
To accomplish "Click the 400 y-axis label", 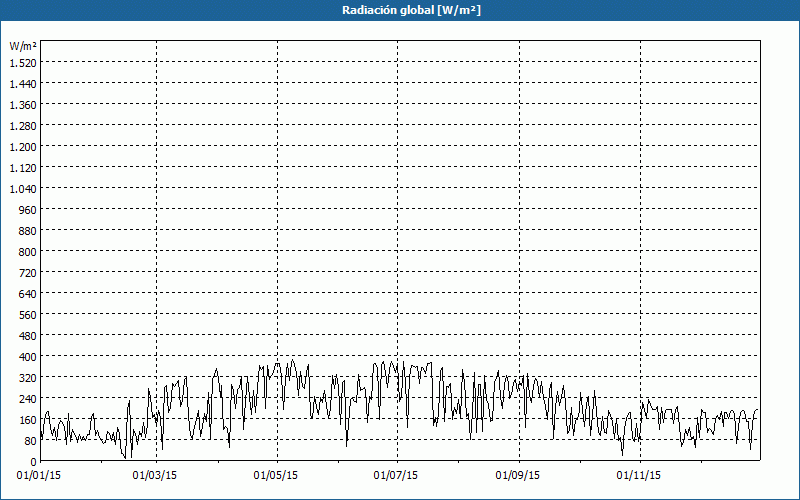I will point(28,357).
